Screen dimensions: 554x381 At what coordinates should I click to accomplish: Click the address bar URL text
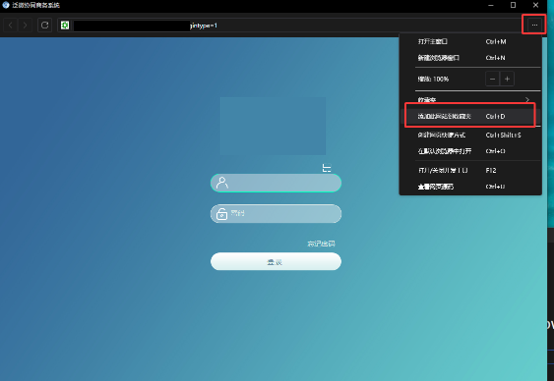(204, 25)
